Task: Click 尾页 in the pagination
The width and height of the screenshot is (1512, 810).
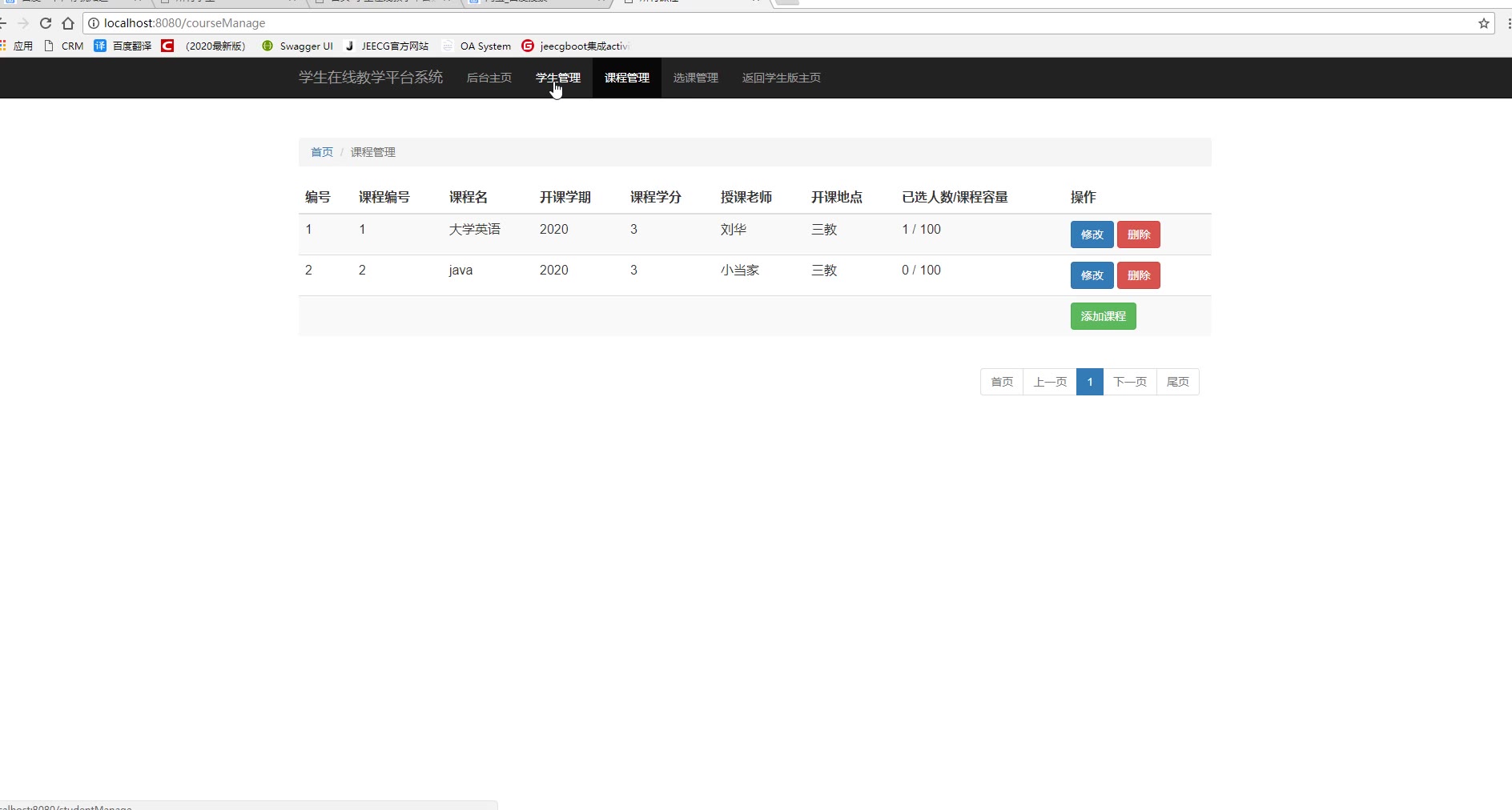Action: click(1178, 382)
